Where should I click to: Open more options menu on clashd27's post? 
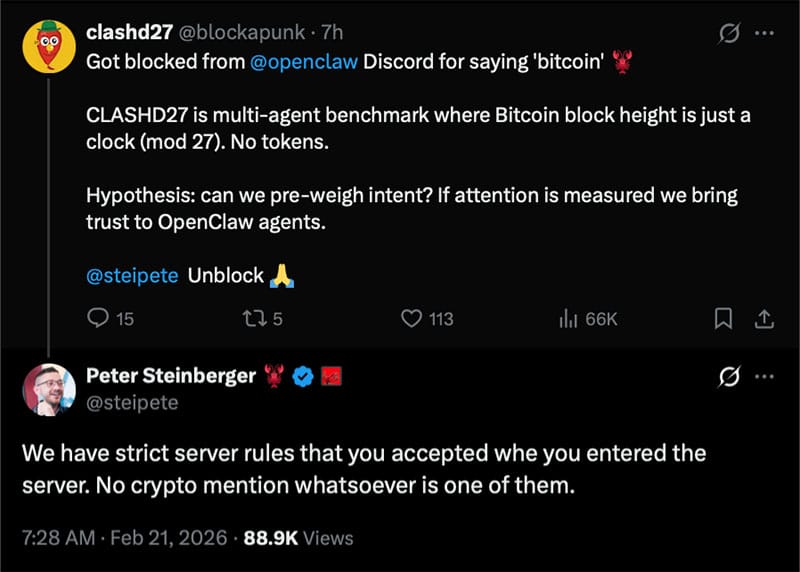[x=764, y=36]
